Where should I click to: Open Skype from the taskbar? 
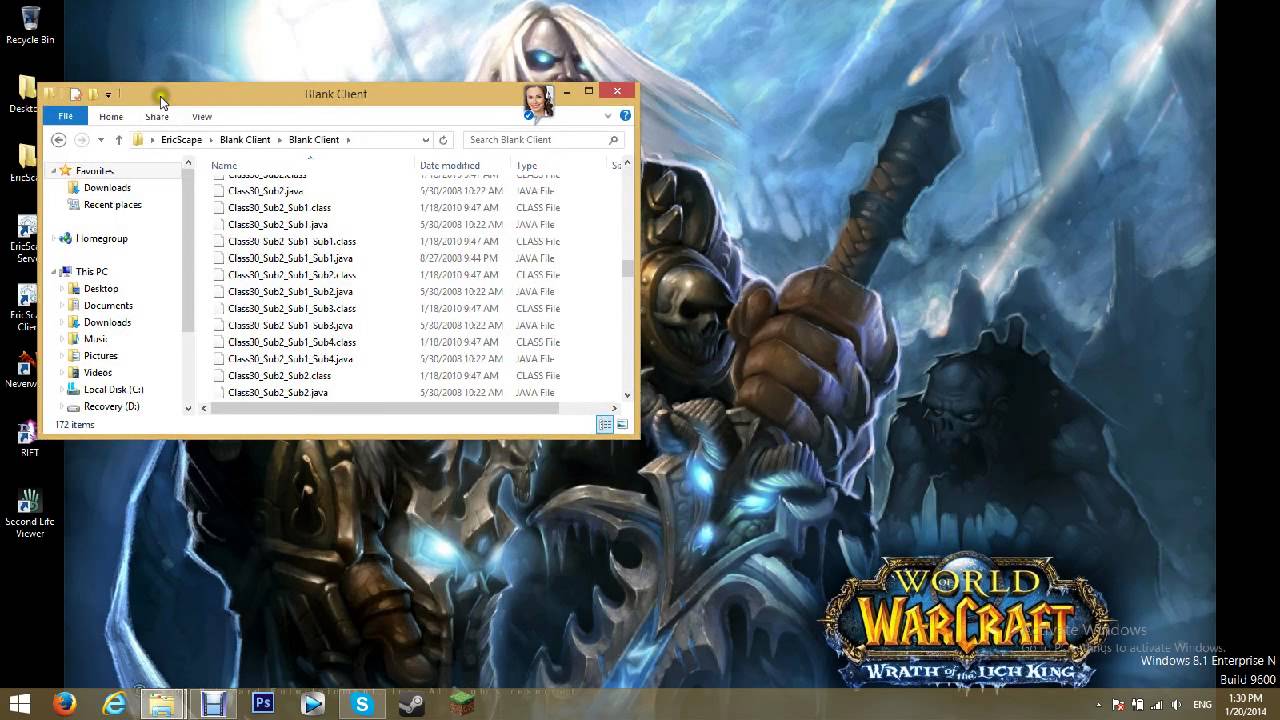[x=362, y=704]
